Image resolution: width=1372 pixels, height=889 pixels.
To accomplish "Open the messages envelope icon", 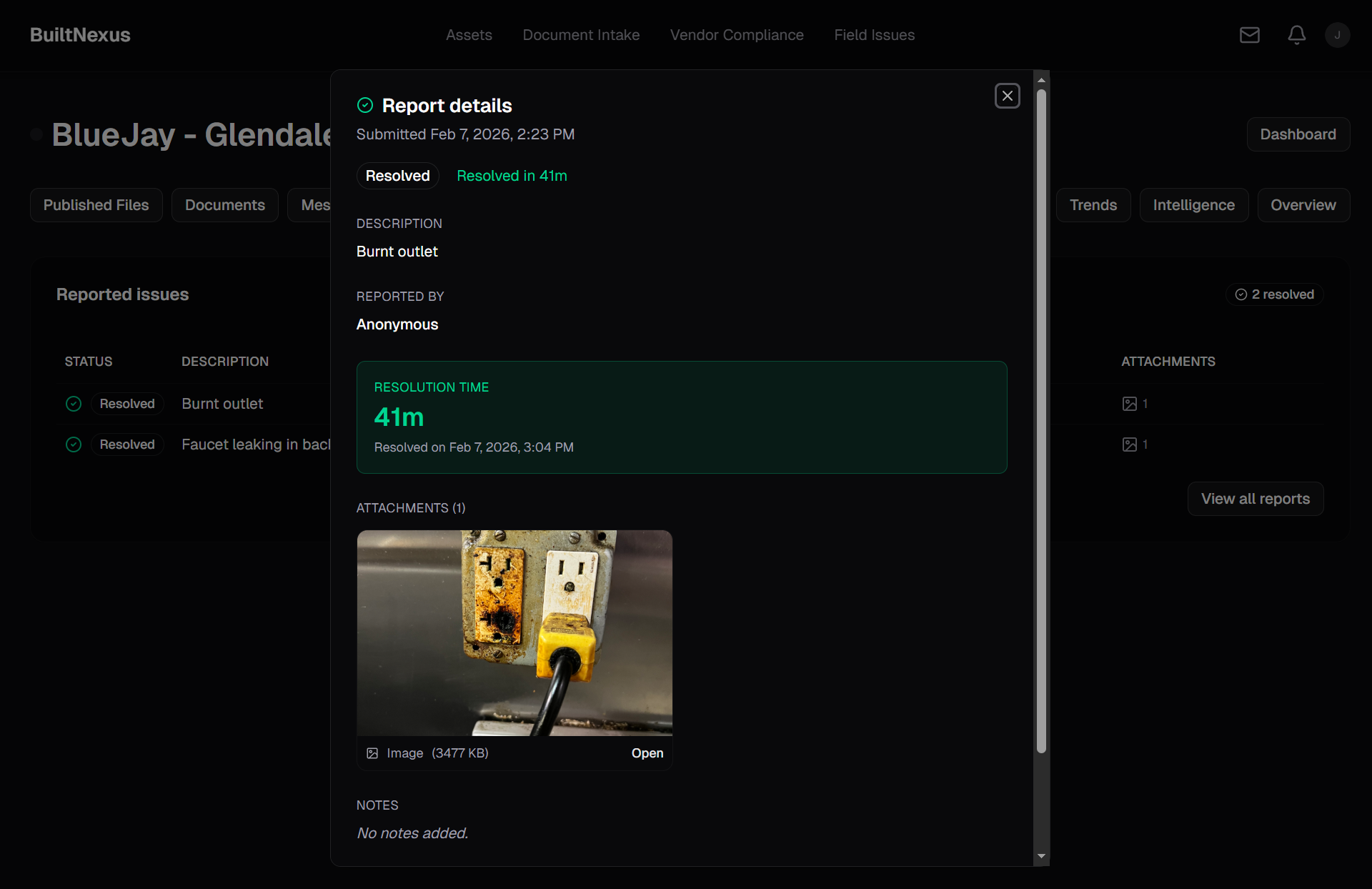I will [x=1249, y=35].
